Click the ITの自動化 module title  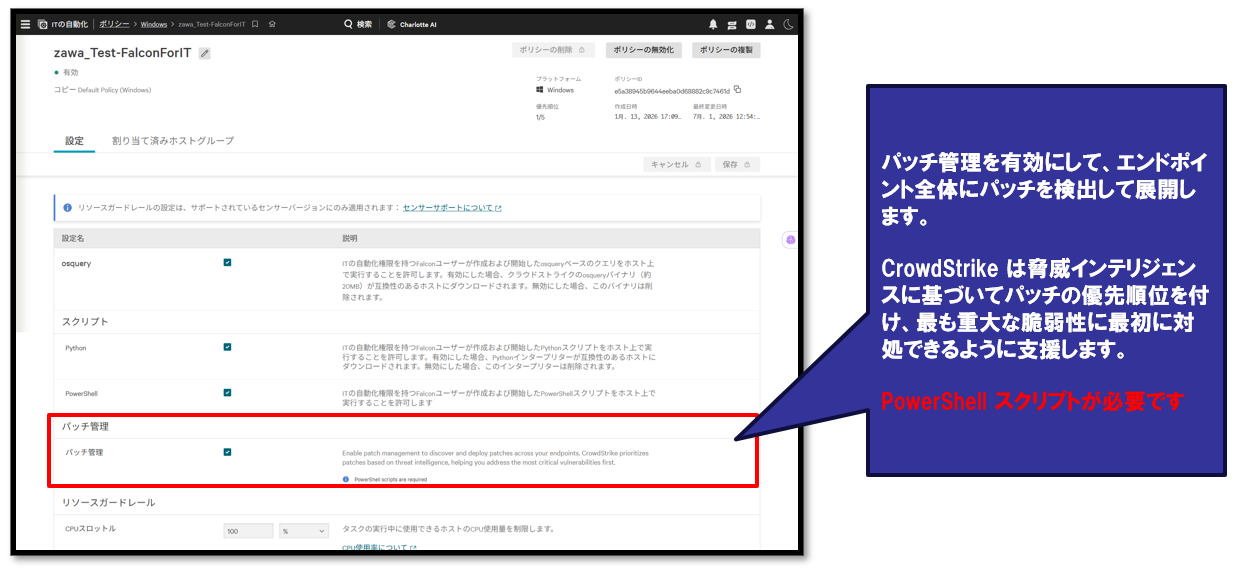pos(70,24)
